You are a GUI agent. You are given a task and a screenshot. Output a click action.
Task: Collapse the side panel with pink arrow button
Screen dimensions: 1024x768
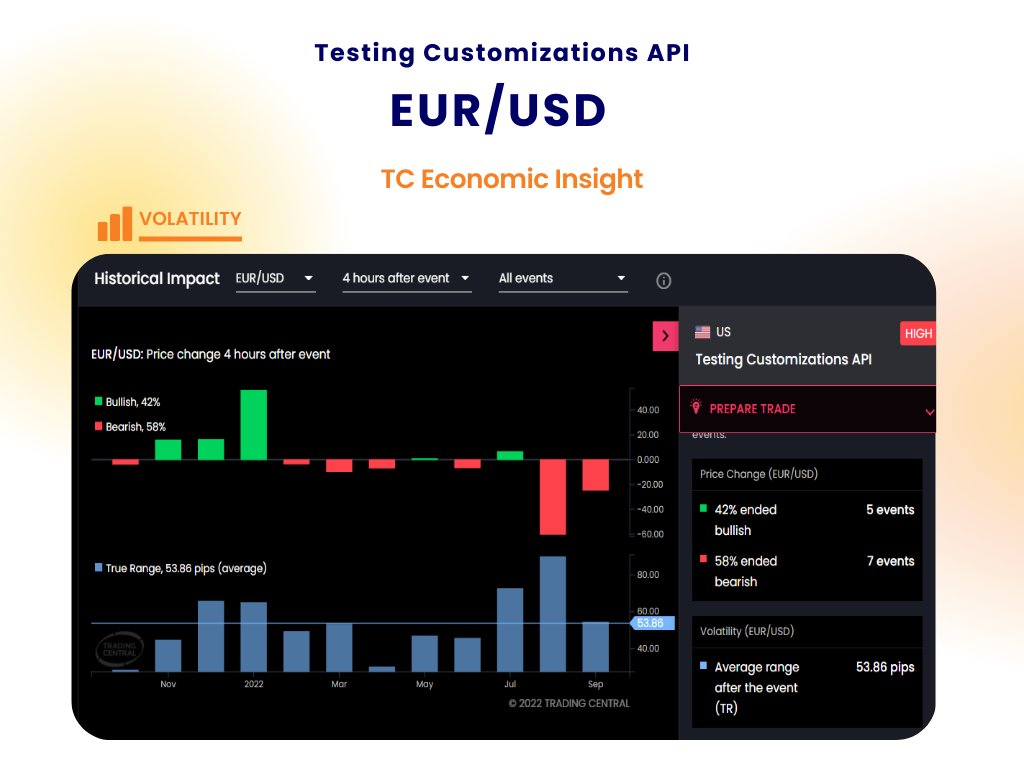pyautogui.click(x=665, y=336)
